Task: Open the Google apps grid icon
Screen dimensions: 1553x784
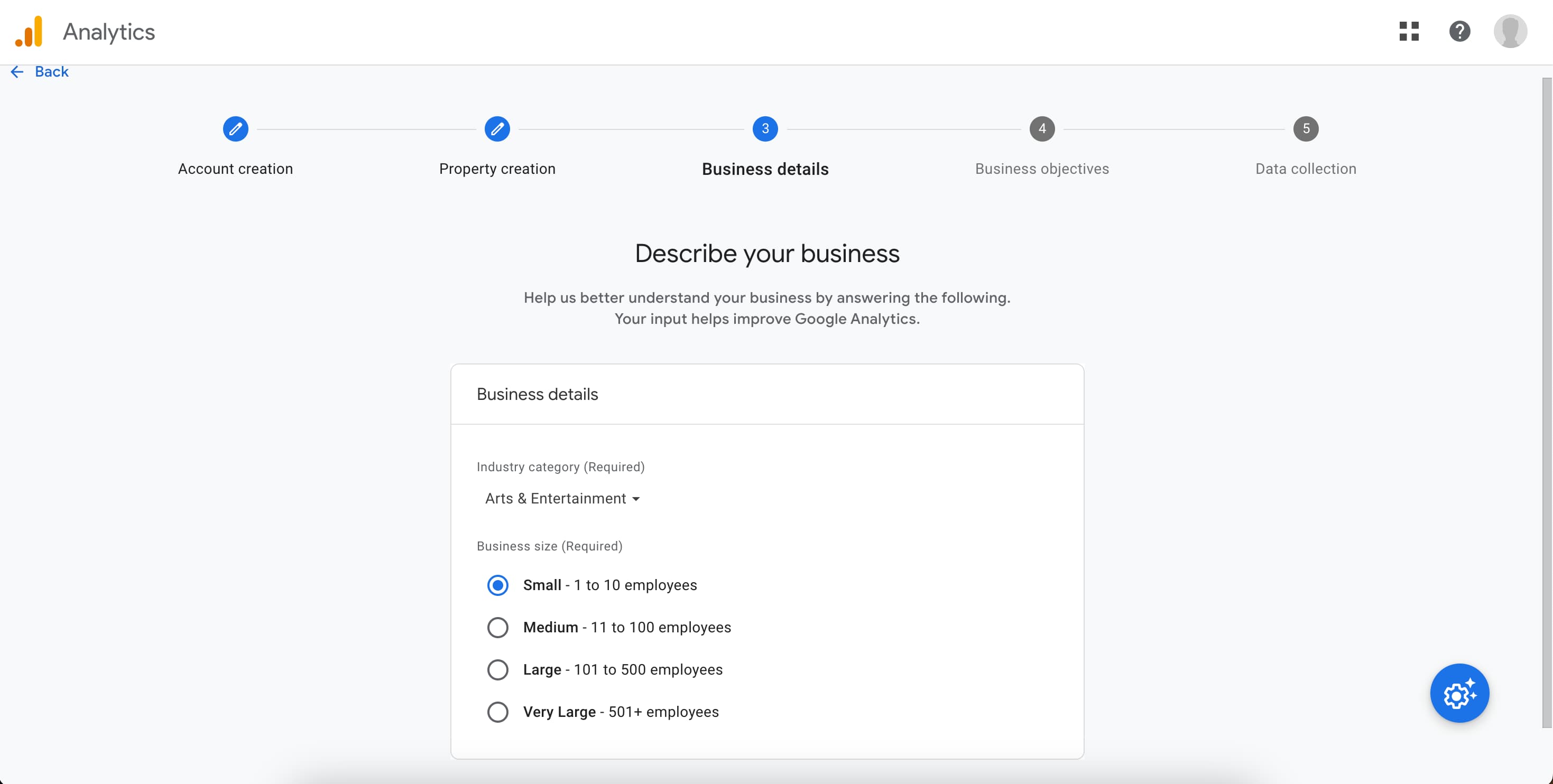Action: coord(1409,31)
